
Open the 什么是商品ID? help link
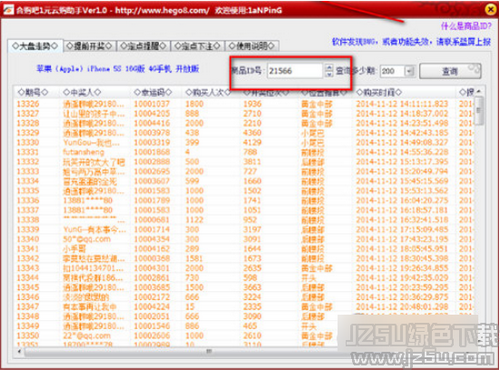pyautogui.click(x=466, y=26)
